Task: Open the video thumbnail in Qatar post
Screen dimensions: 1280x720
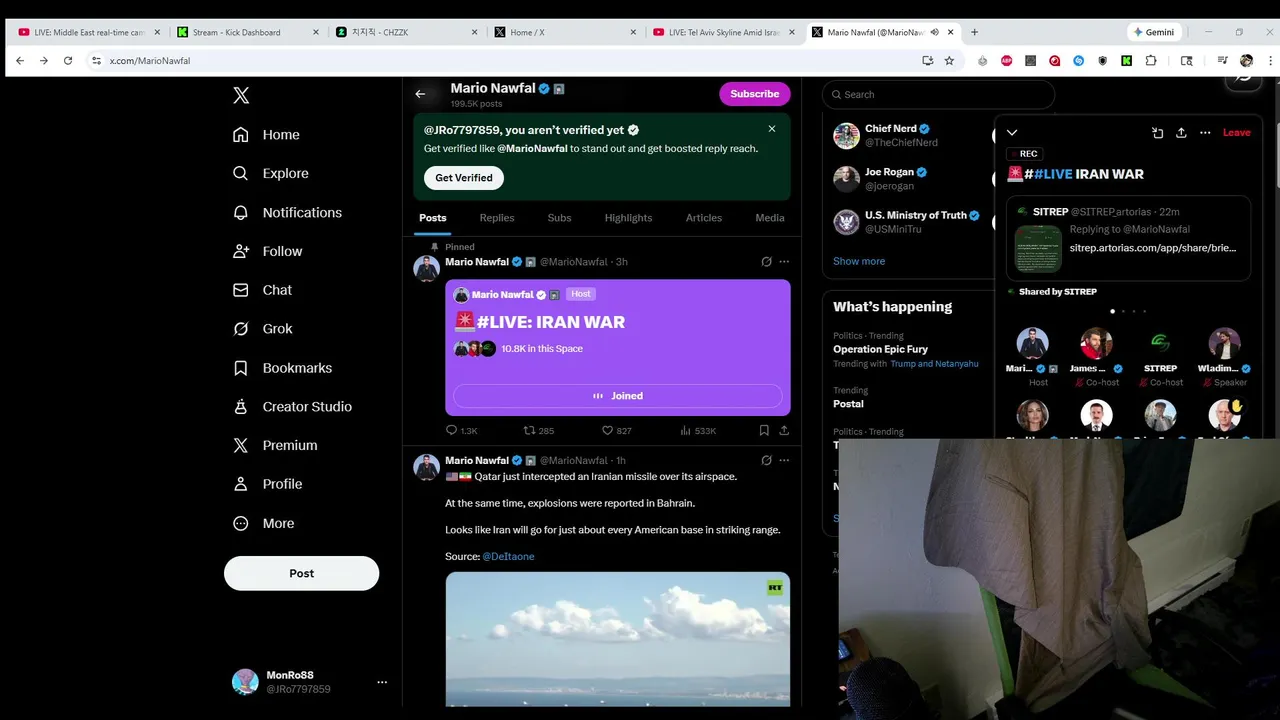Action: pyautogui.click(x=617, y=639)
